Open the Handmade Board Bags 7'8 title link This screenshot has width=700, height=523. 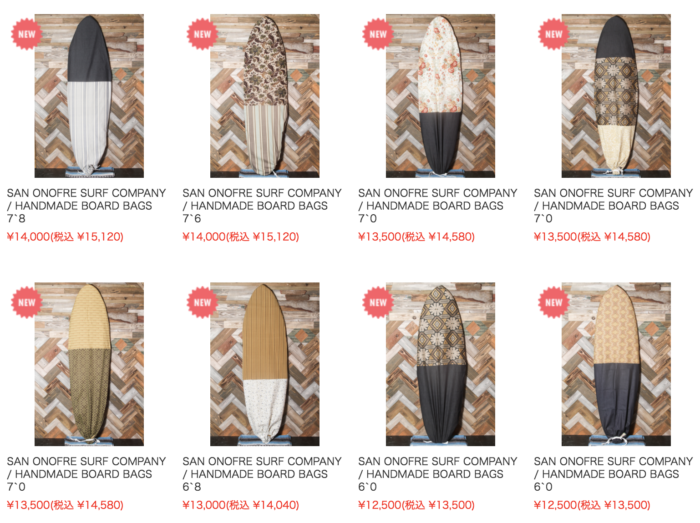pyautogui.click(x=86, y=206)
